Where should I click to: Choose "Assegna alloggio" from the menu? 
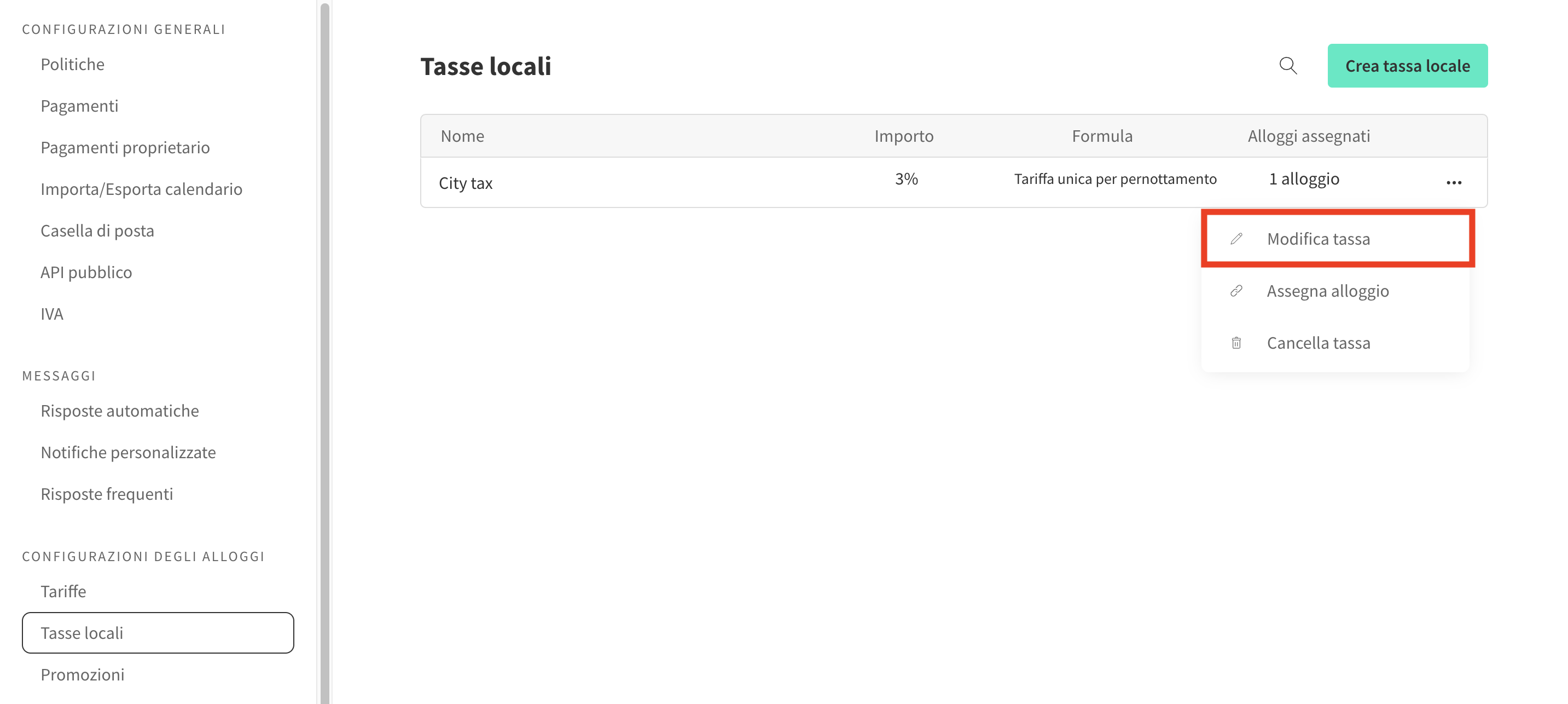pos(1328,291)
